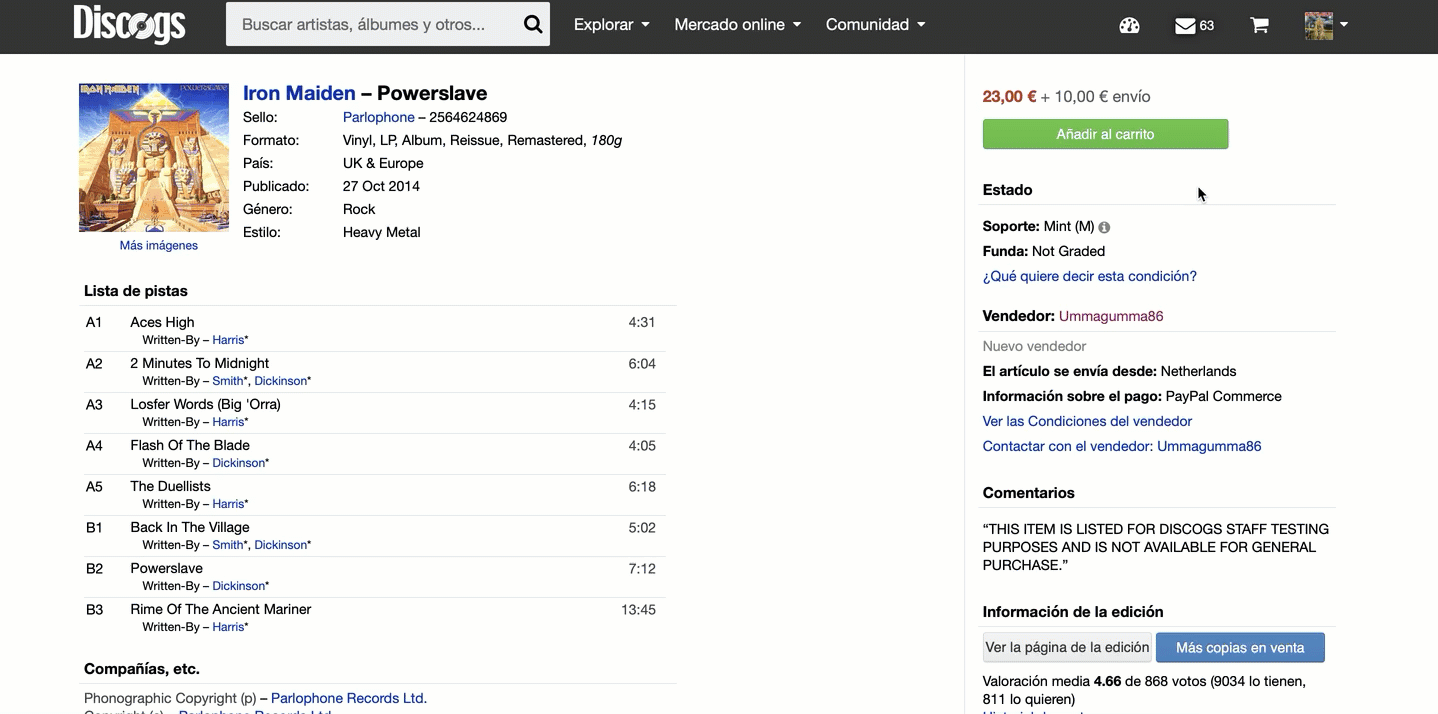Expand the Explorar menu

click(x=611, y=25)
